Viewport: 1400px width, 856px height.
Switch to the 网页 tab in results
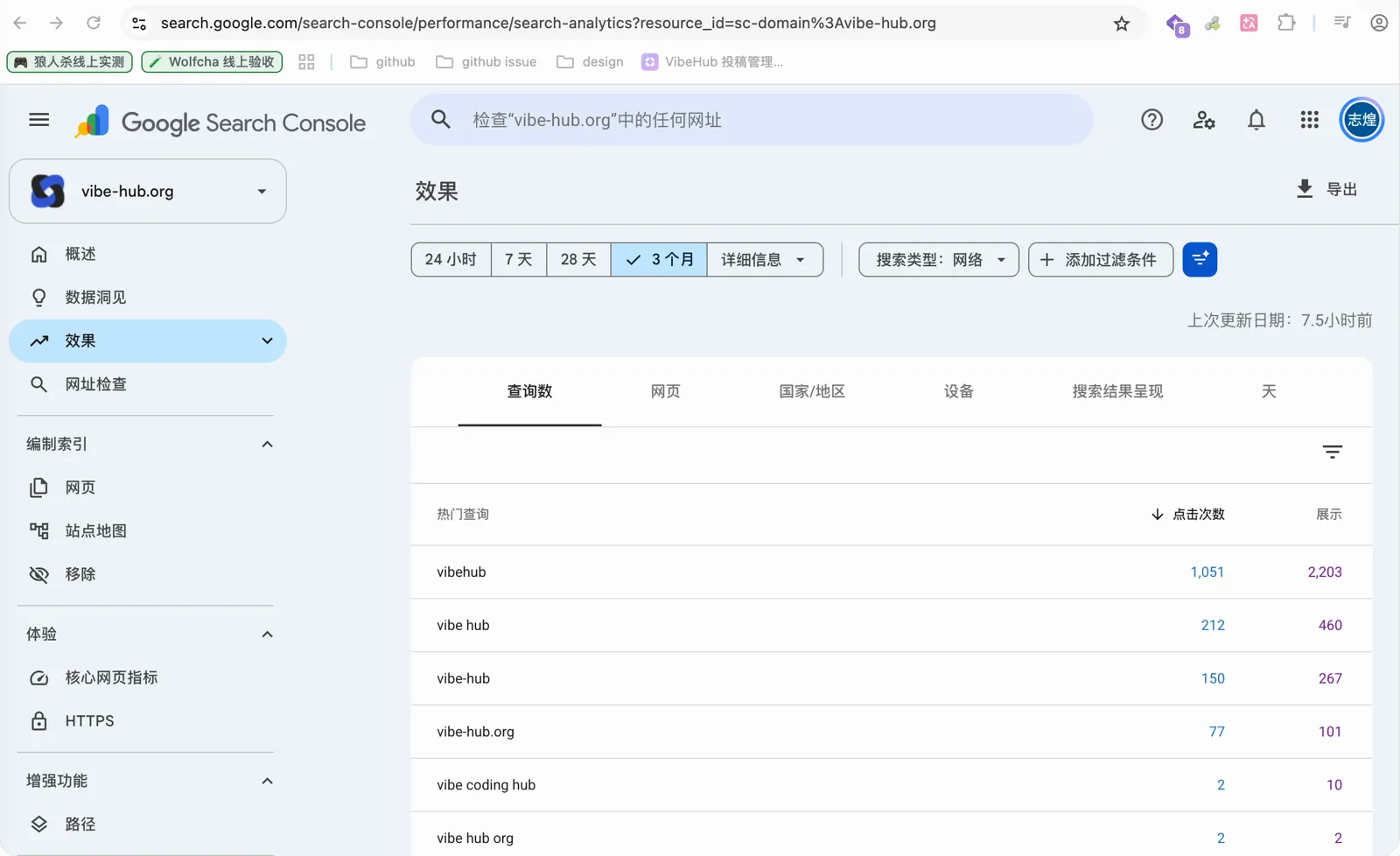(665, 391)
